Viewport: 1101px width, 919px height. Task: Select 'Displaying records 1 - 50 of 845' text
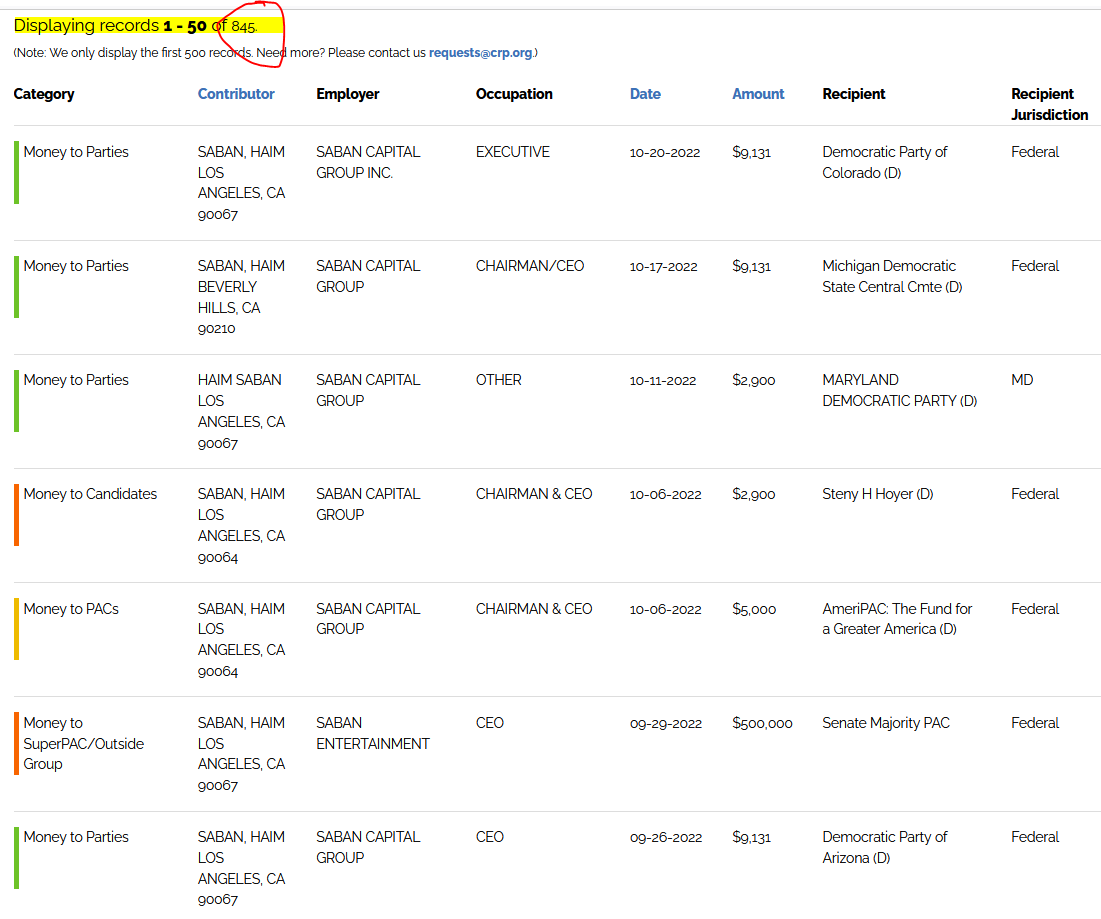[136, 26]
